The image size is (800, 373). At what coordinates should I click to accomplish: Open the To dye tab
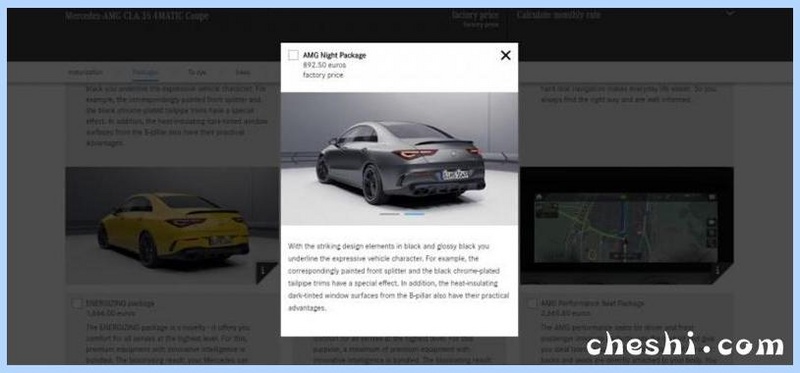click(x=197, y=73)
